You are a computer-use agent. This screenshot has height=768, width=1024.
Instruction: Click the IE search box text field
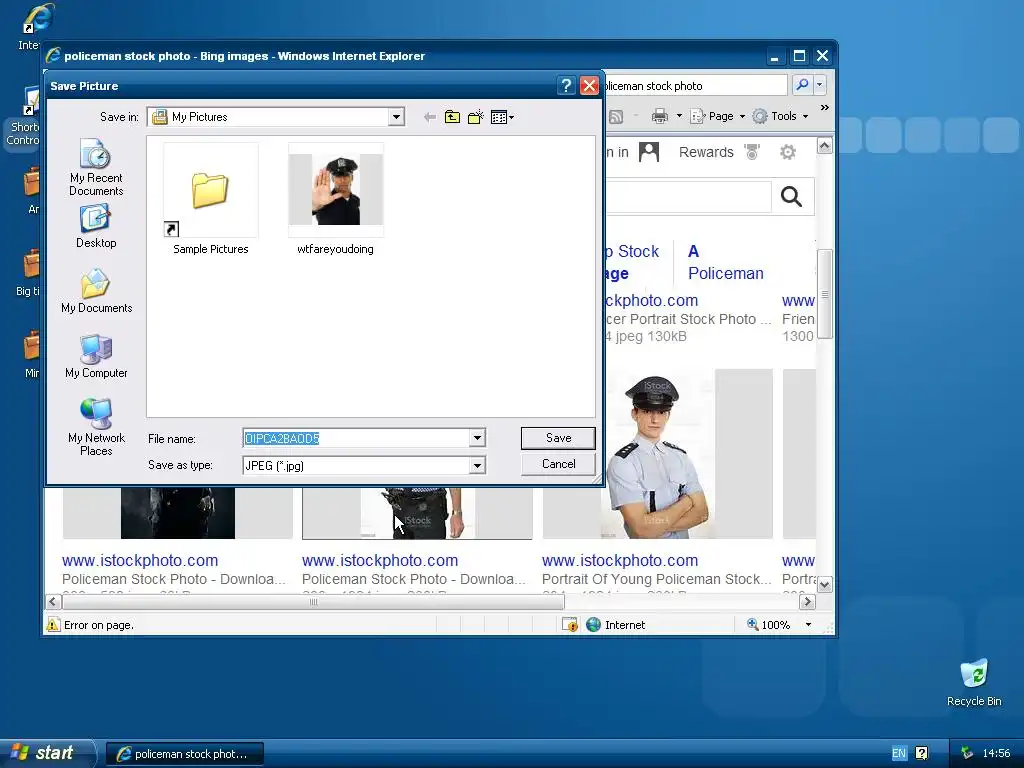click(695, 86)
